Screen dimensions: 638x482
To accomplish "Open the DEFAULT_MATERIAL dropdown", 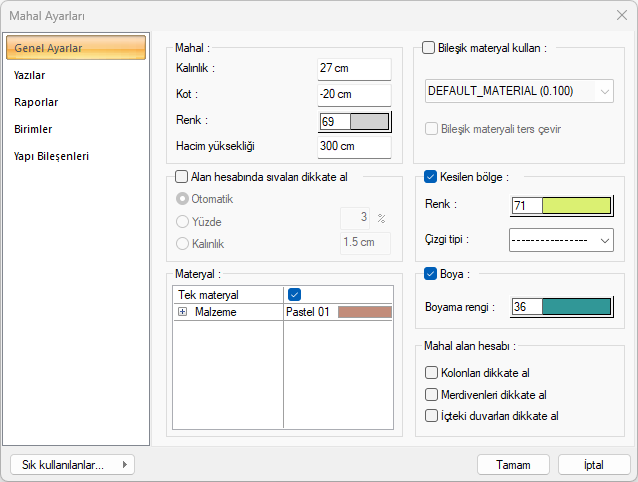I will coord(518,91).
